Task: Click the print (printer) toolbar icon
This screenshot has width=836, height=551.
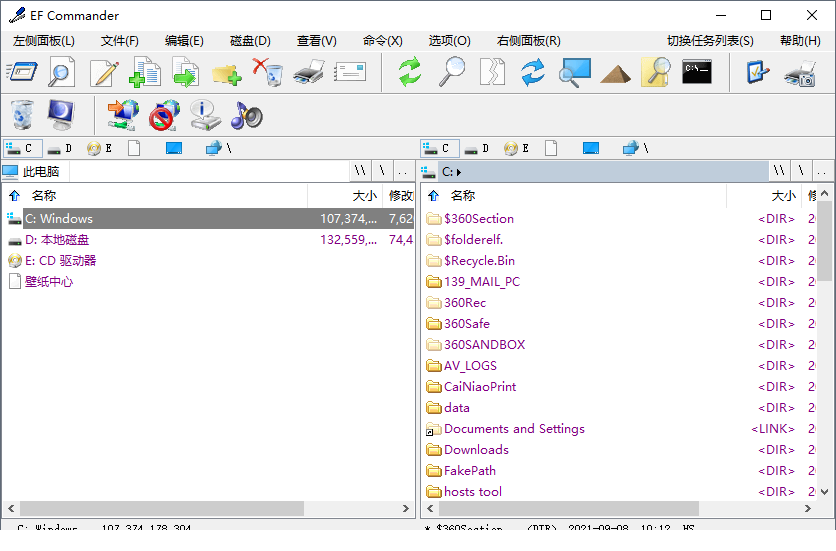Action: coord(309,72)
